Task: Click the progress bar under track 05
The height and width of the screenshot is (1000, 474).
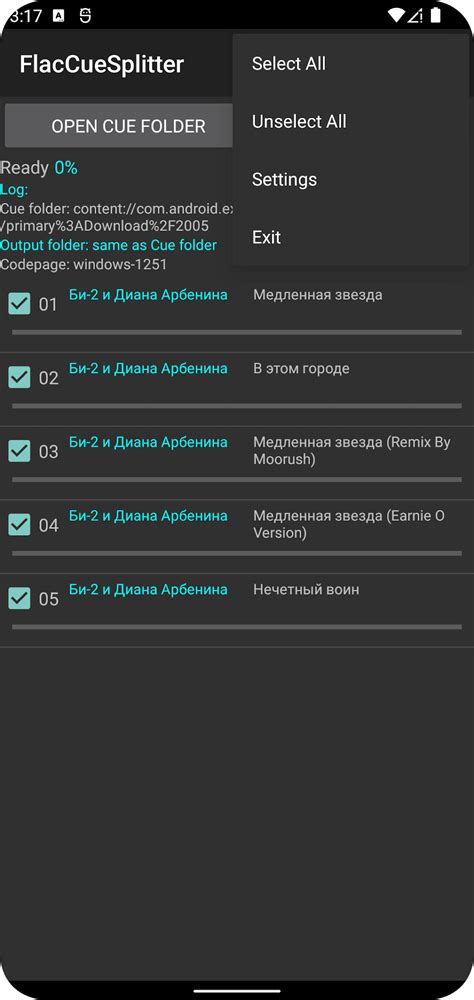Action: [x=237, y=627]
